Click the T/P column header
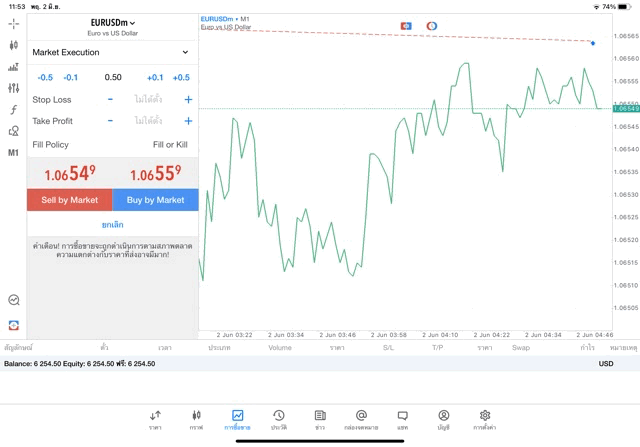Screen dimensions: 640x447 coord(438,348)
